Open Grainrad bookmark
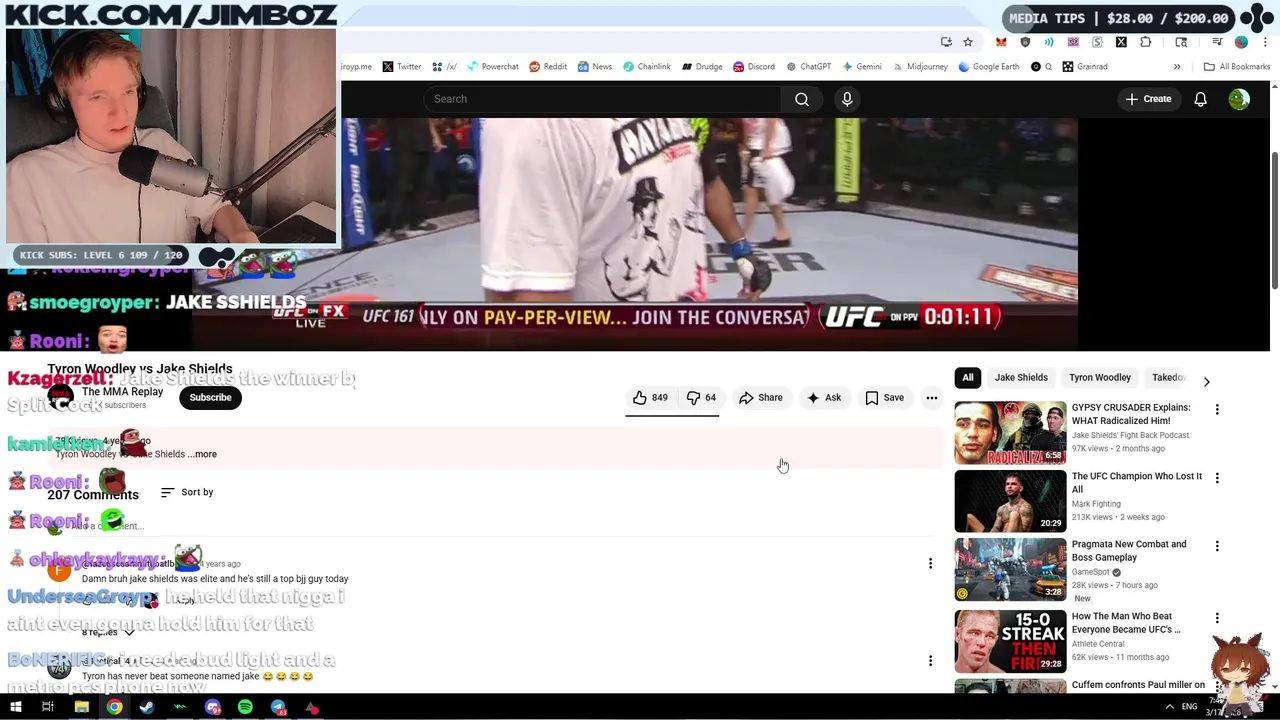This screenshot has height=720, width=1280. [1085, 67]
